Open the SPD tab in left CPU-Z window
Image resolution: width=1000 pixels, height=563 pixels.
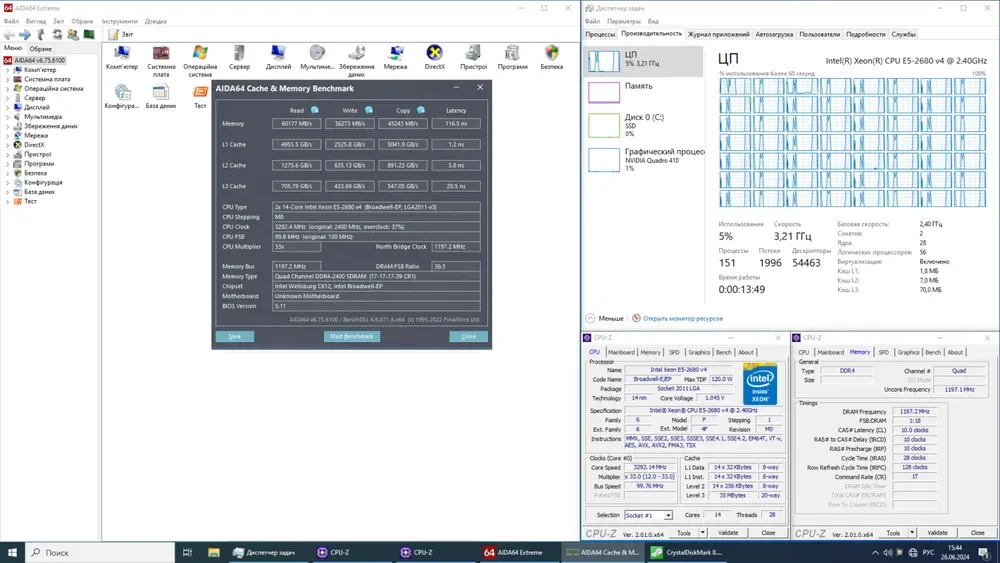pyautogui.click(x=674, y=352)
